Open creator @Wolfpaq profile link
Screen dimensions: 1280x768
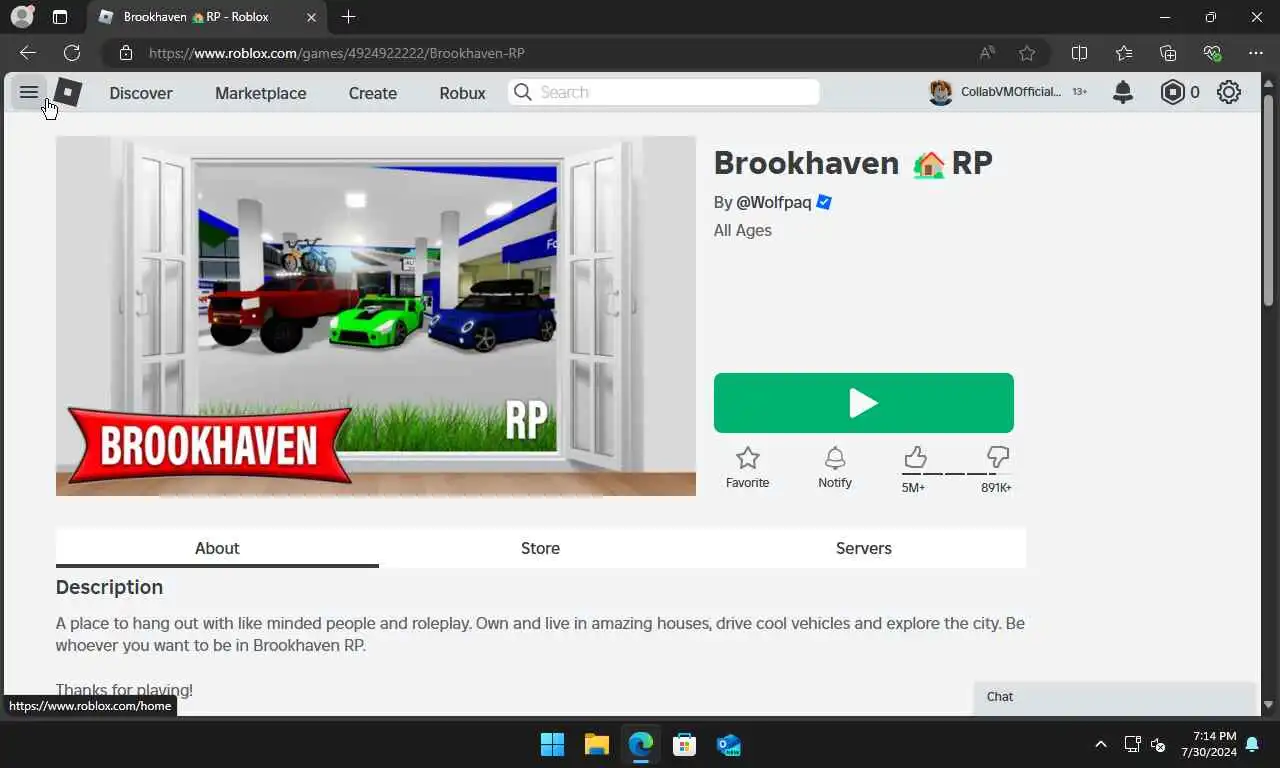coord(774,202)
